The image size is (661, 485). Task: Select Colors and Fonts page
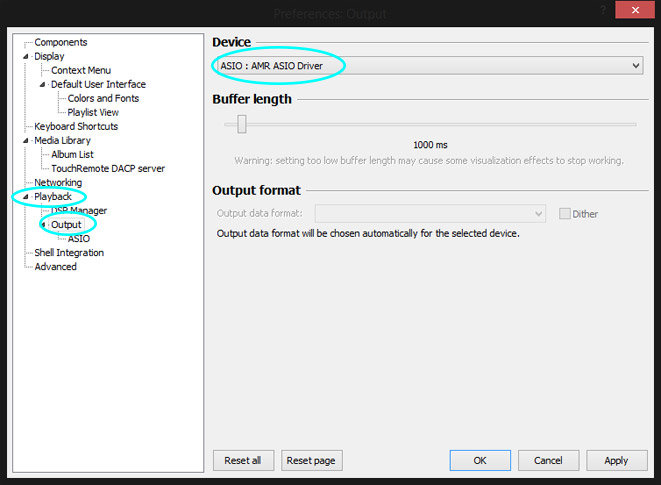click(x=103, y=99)
